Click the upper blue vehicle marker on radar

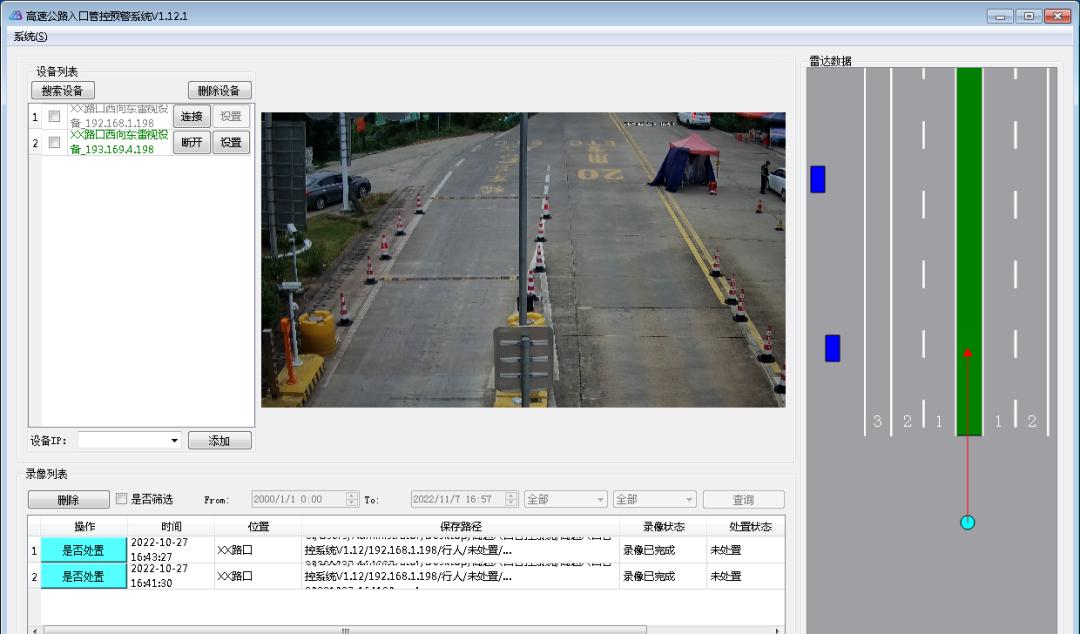pos(817,179)
